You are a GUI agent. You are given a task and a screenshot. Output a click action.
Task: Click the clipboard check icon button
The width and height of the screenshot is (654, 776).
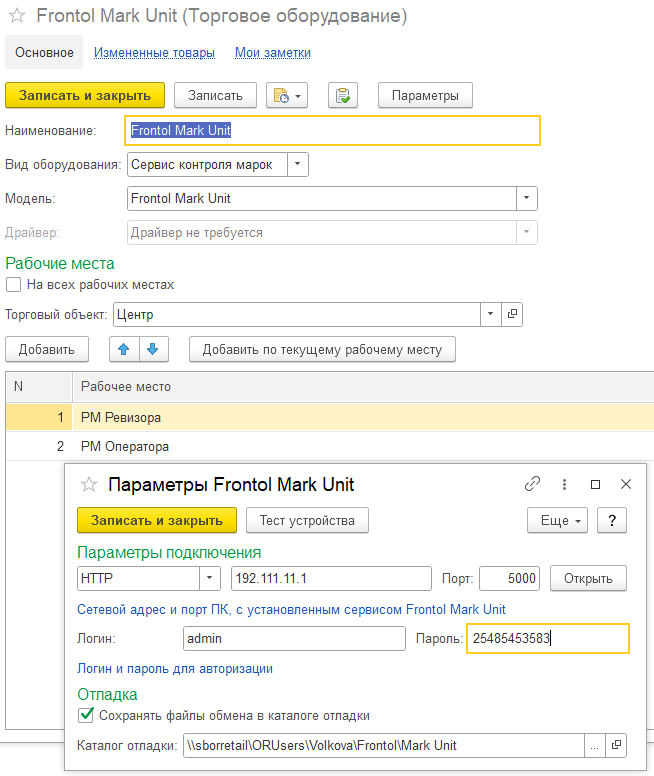coord(343,96)
